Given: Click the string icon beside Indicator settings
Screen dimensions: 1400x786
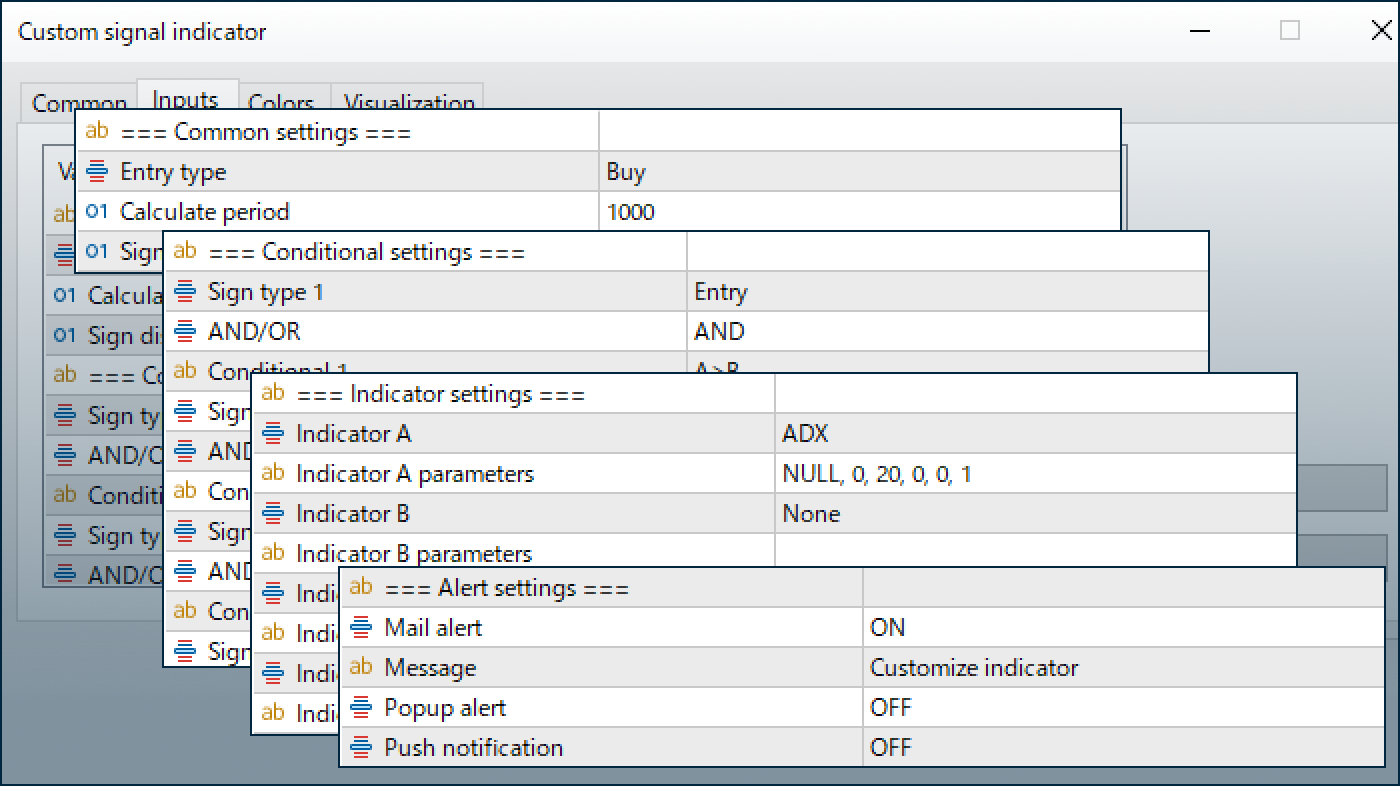Looking at the screenshot, I should point(273,393).
